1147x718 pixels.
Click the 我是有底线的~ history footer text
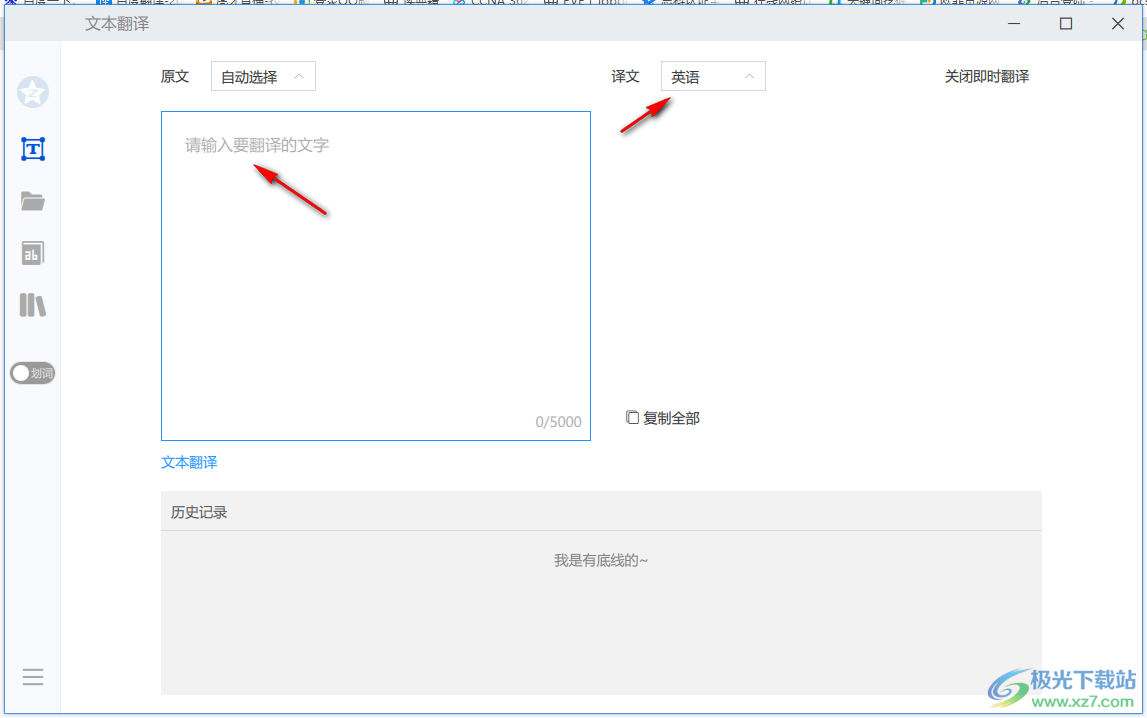601,561
